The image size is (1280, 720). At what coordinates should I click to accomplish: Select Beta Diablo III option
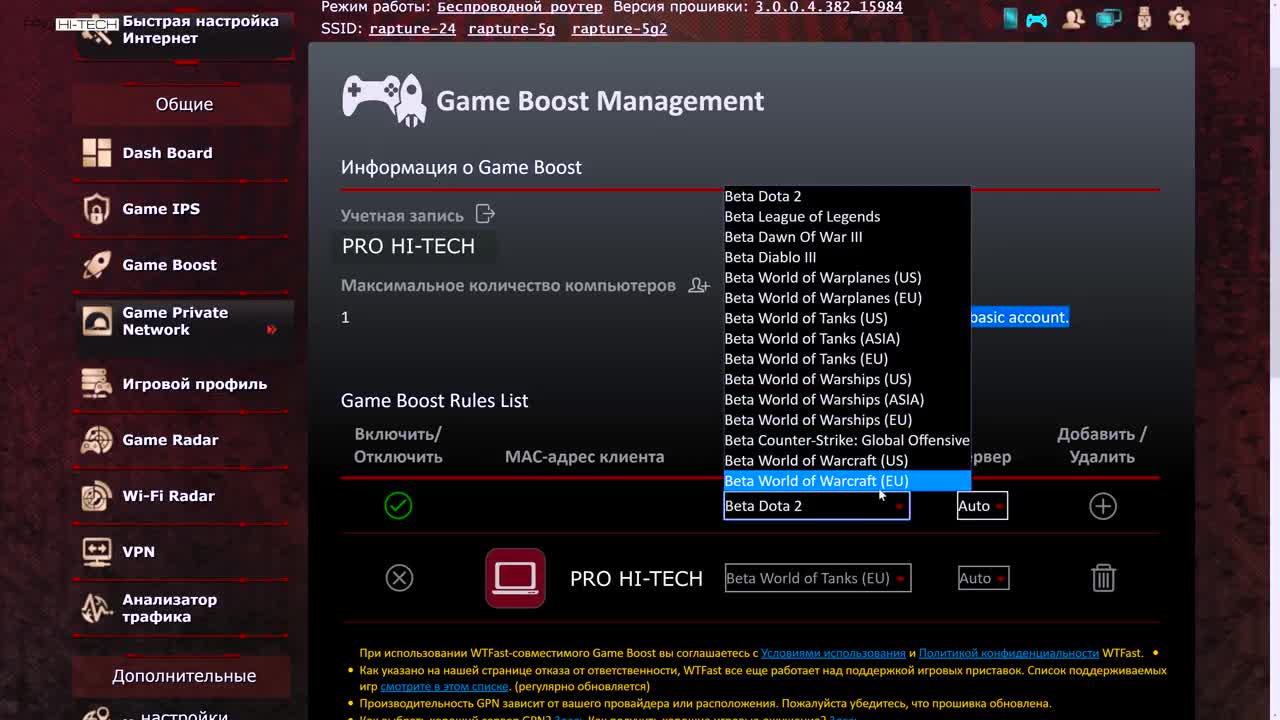847,257
